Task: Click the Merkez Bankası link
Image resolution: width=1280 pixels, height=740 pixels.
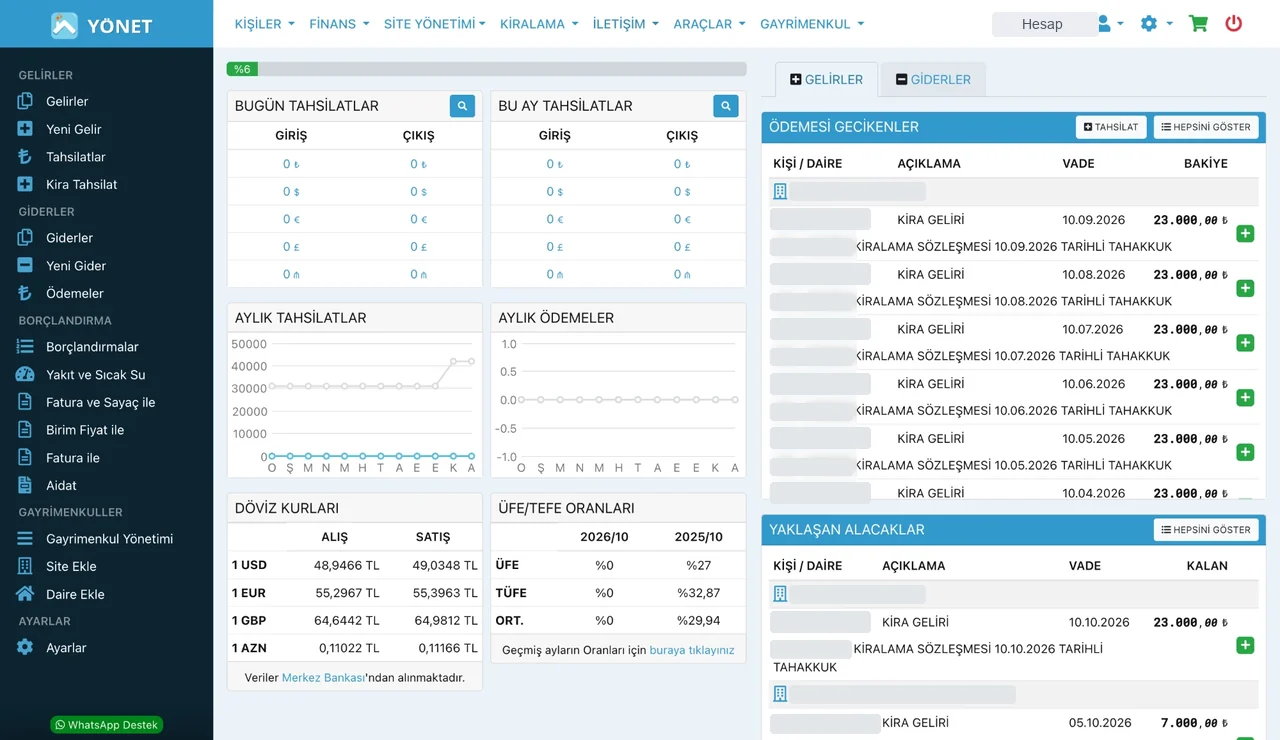Action: pyautogui.click(x=323, y=678)
